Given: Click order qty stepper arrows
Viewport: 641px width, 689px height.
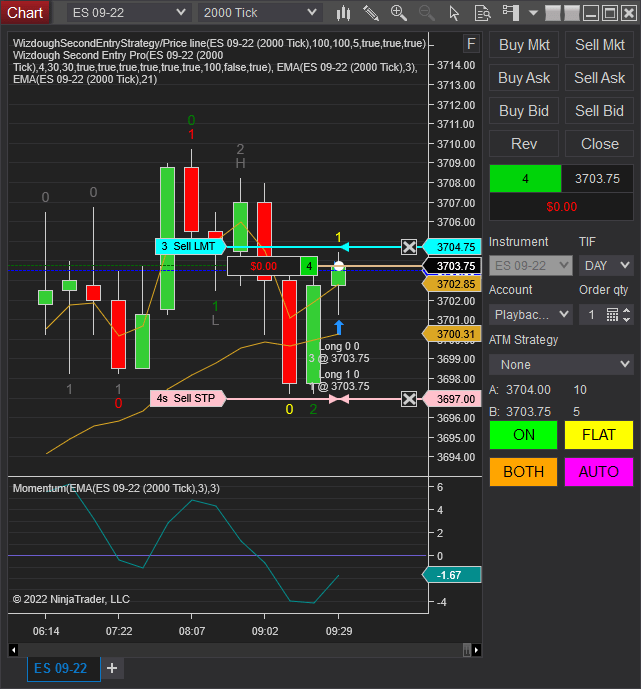Looking at the screenshot, I should 627,315.
